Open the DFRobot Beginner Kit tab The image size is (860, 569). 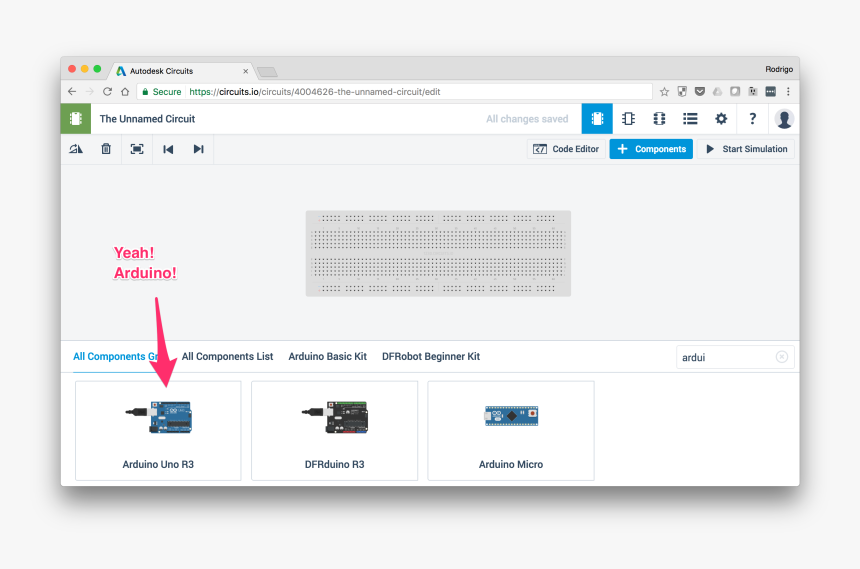coord(431,357)
